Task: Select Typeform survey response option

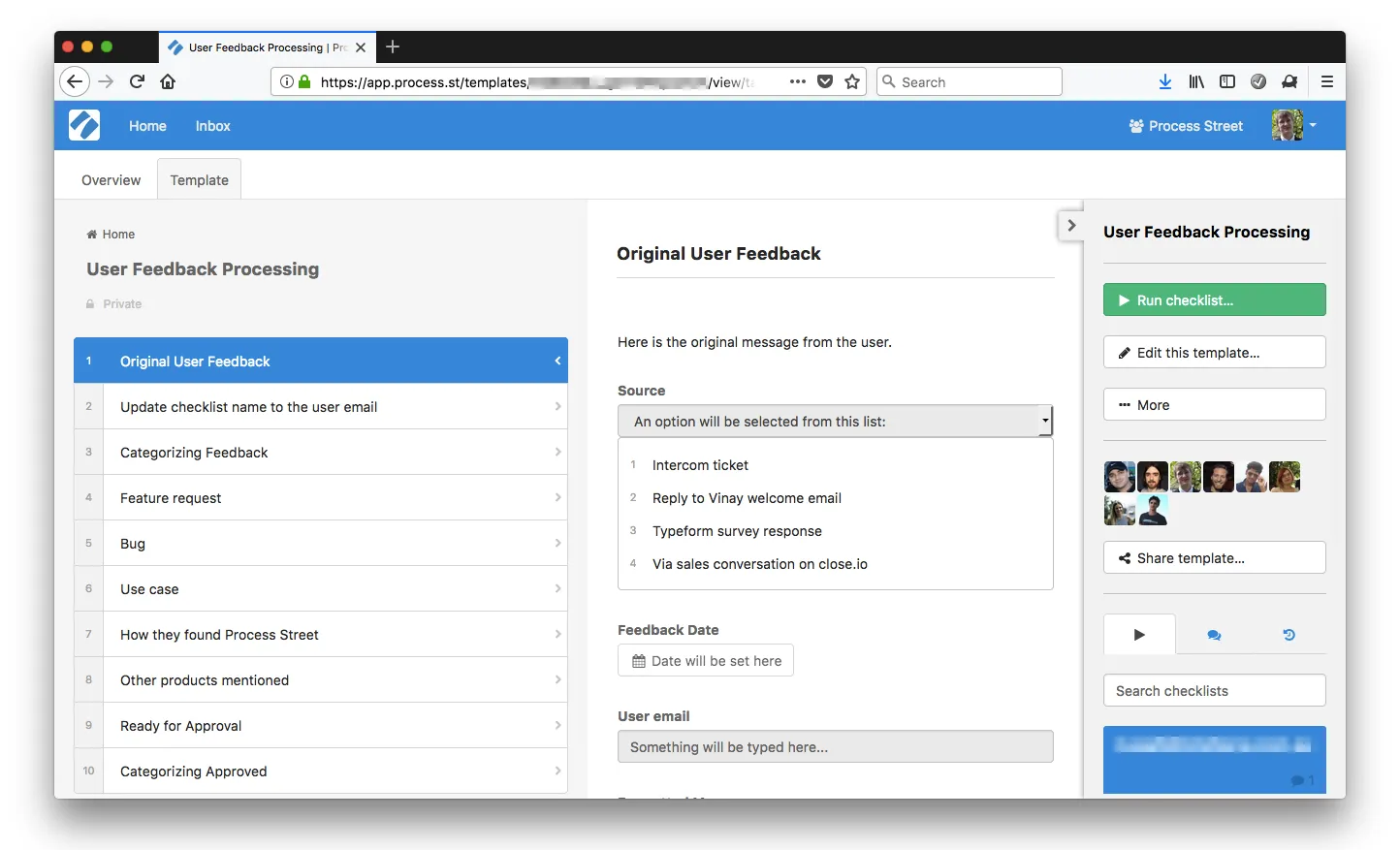Action: [737, 531]
